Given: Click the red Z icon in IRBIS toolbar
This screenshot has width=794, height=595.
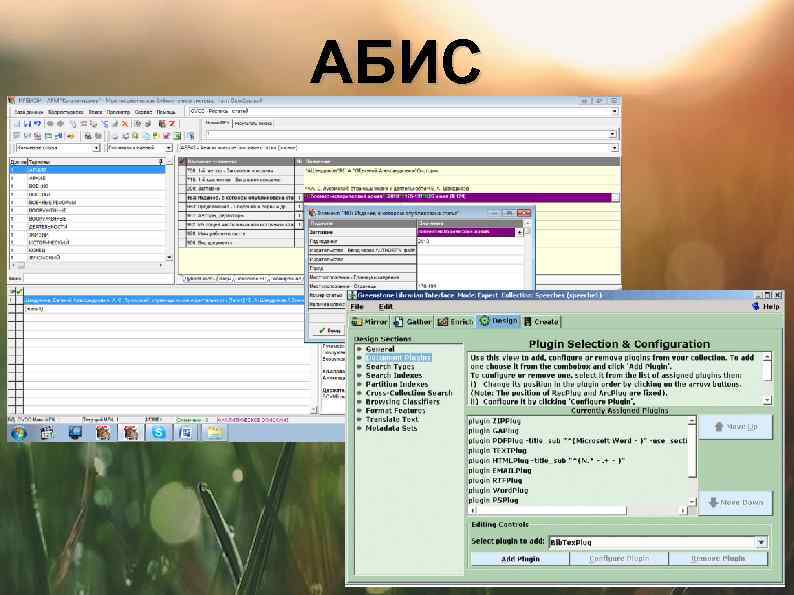Looking at the screenshot, I should click(x=172, y=124).
